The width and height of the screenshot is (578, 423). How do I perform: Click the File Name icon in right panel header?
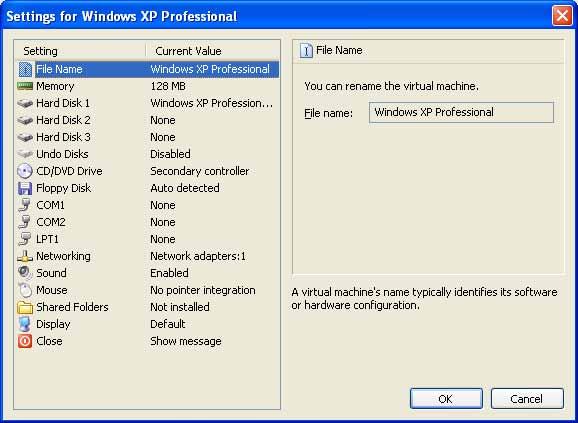[x=306, y=50]
